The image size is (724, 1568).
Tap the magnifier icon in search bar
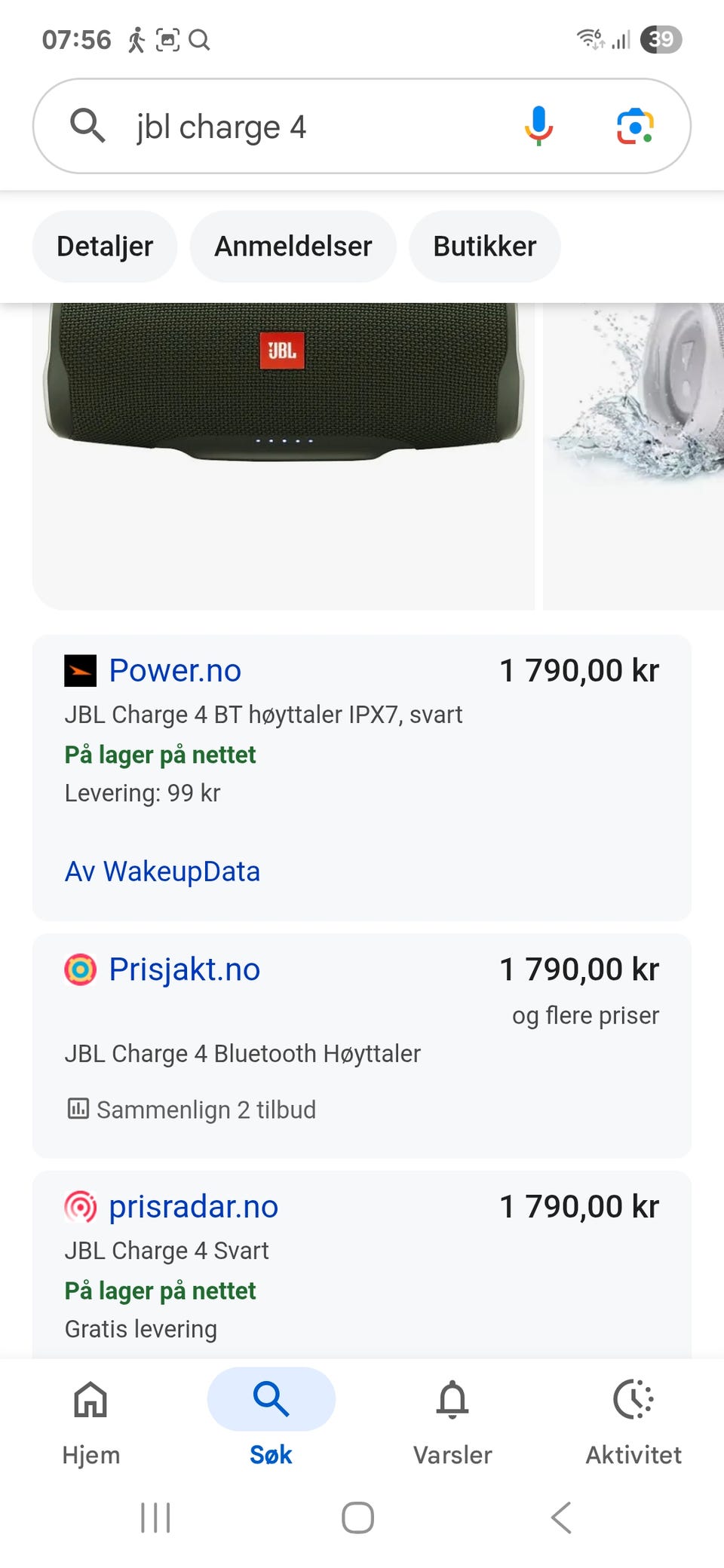click(87, 125)
